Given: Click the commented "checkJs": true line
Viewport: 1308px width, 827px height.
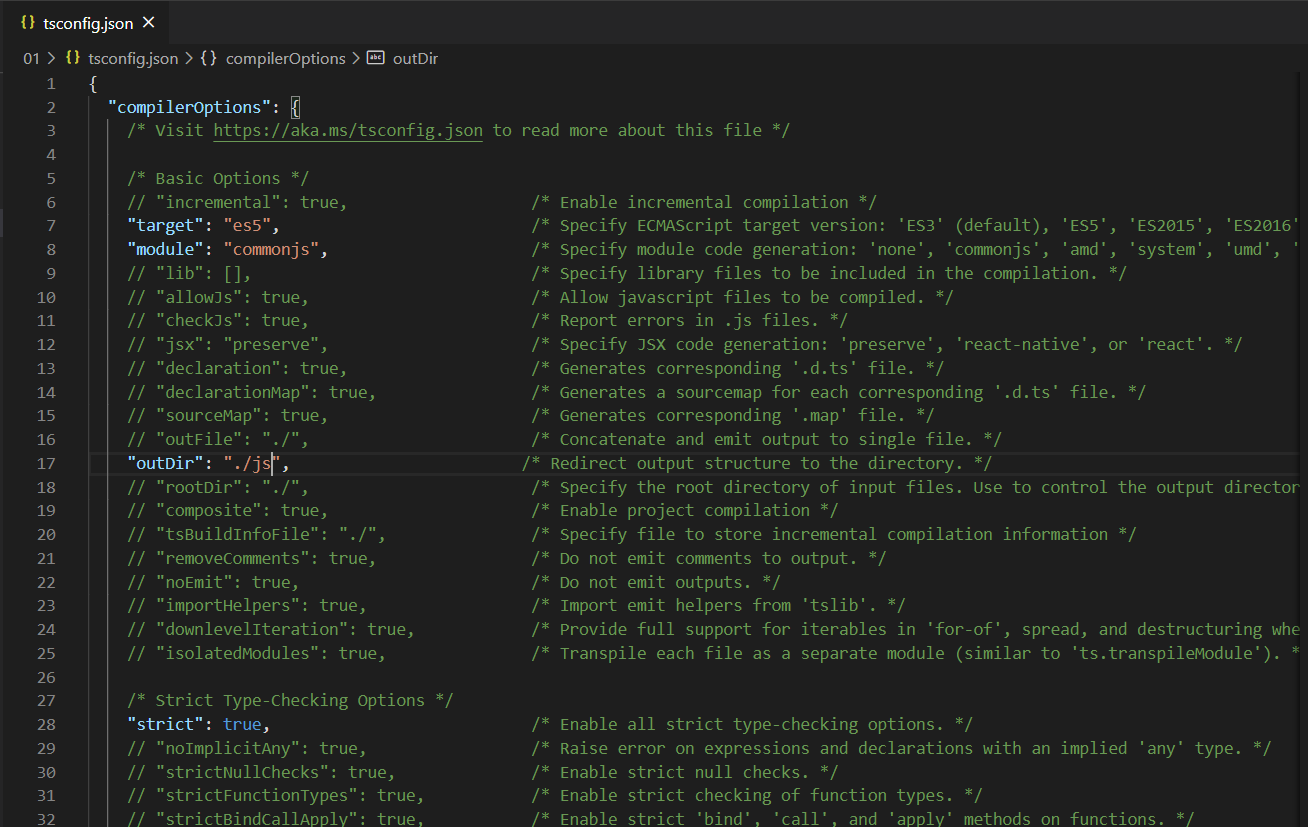Looking at the screenshot, I should point(218,320).
